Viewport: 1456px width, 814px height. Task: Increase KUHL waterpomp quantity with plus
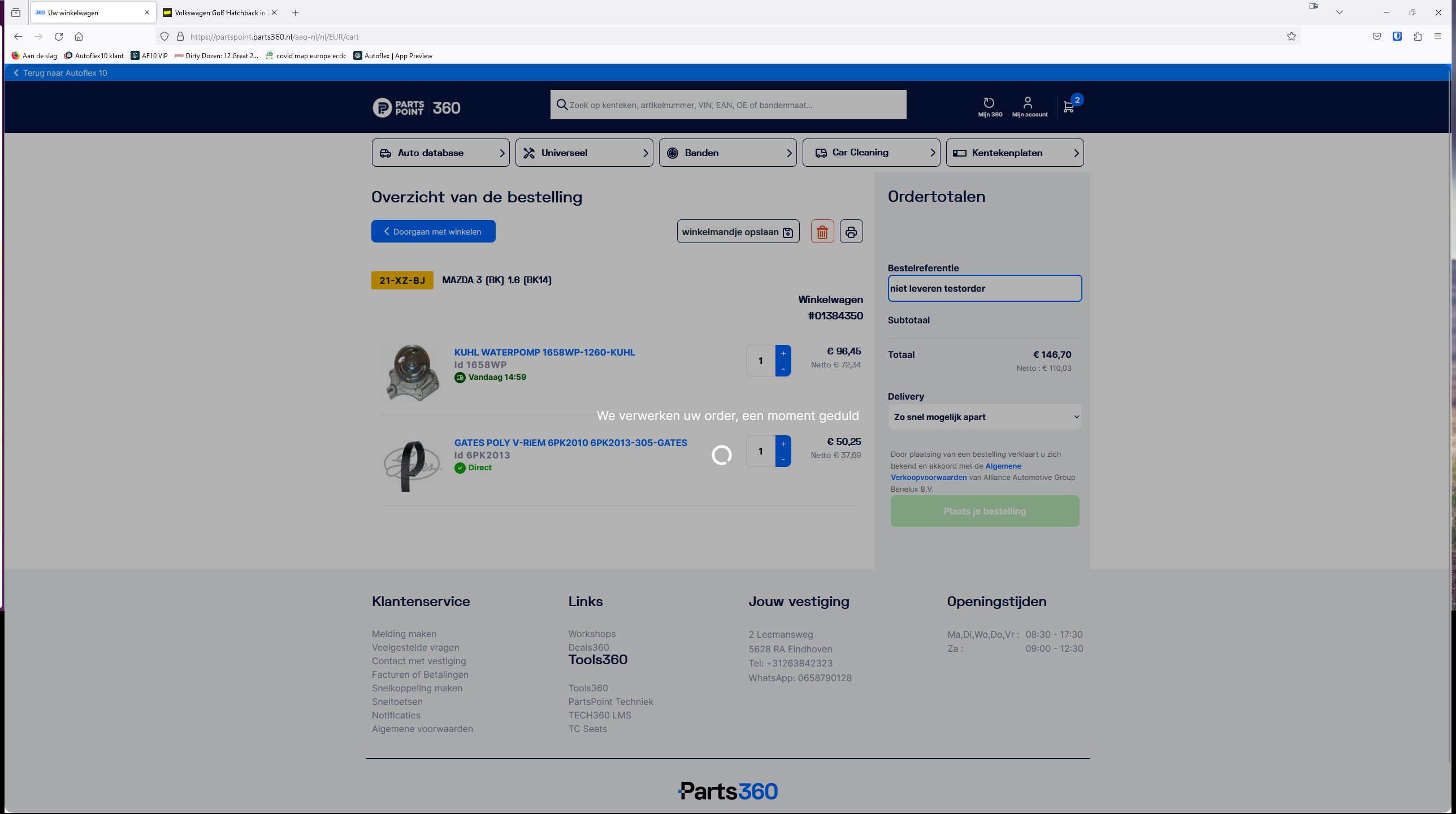783,353
